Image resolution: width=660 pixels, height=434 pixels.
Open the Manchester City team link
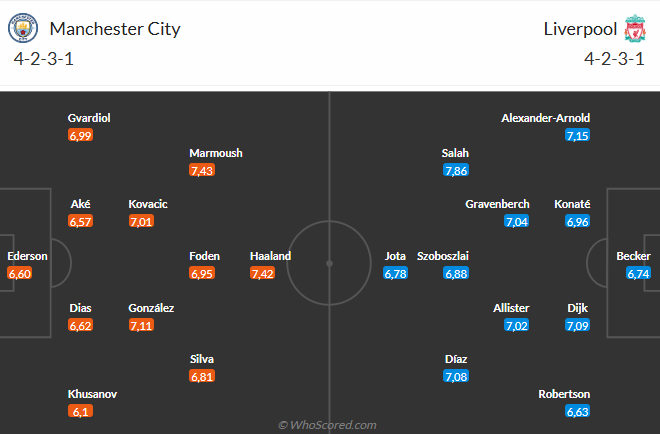[115, 29]
